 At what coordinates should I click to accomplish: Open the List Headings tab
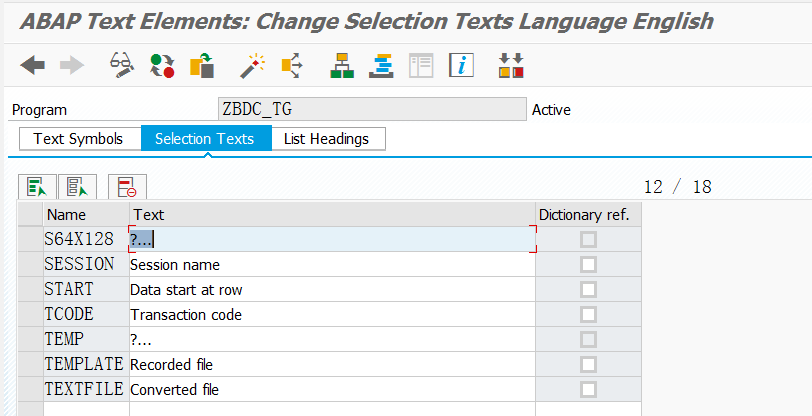pyautogui.click(x=326, y=139)
